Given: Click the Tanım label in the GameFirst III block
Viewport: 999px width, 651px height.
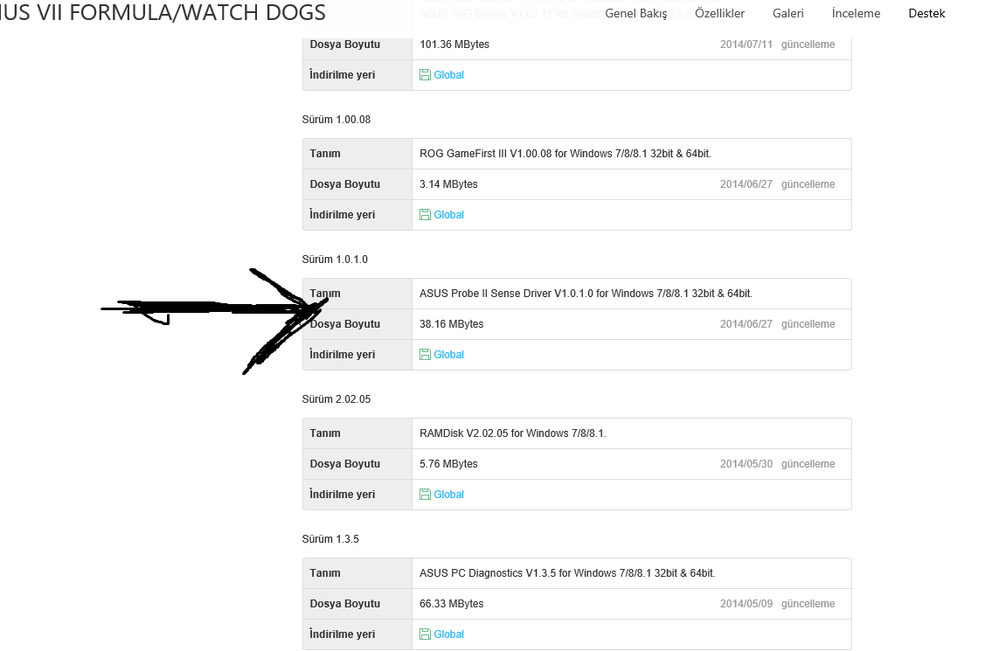Looking at the screenshot, I should tap(325, 154).
